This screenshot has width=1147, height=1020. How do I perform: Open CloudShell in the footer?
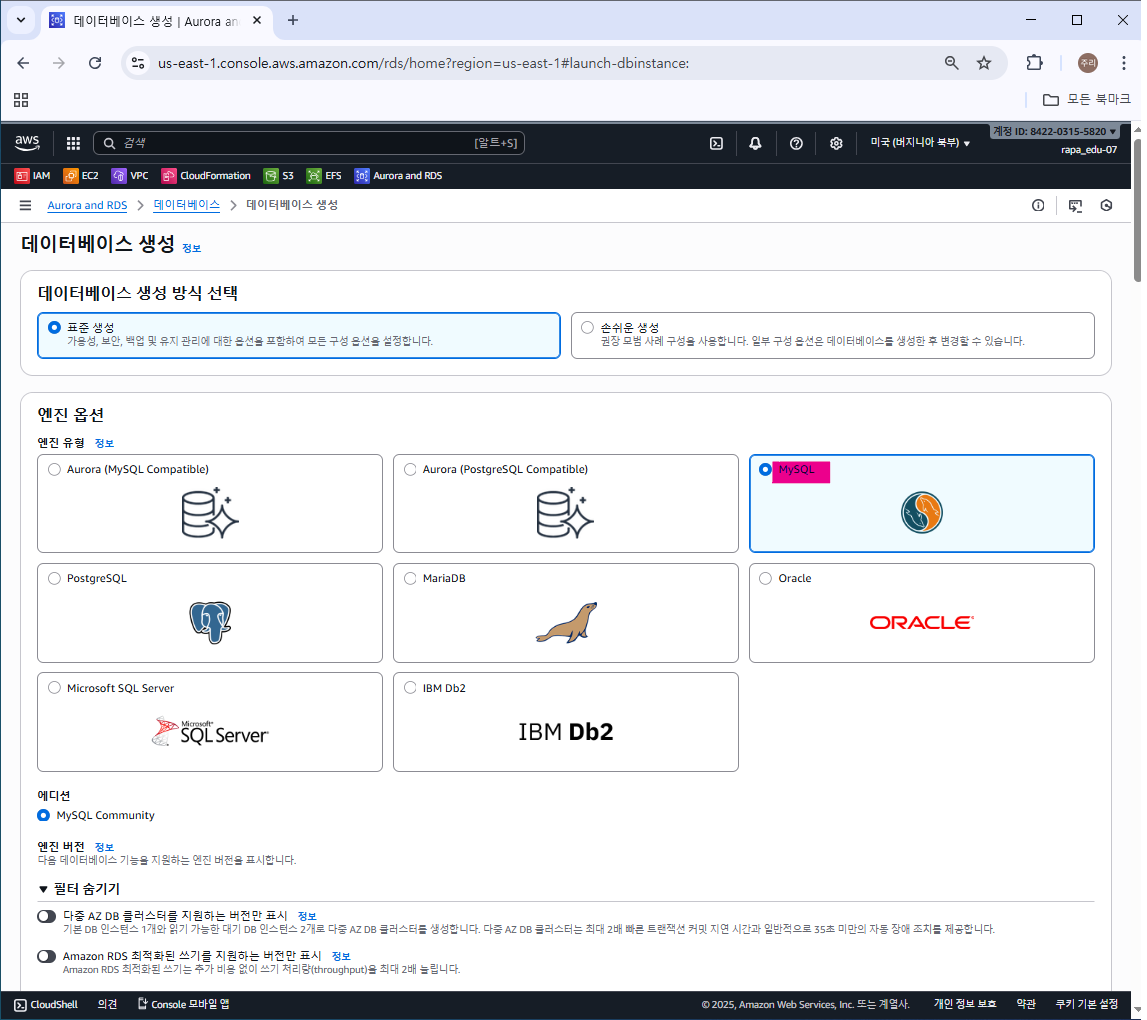pos(46,1005)
